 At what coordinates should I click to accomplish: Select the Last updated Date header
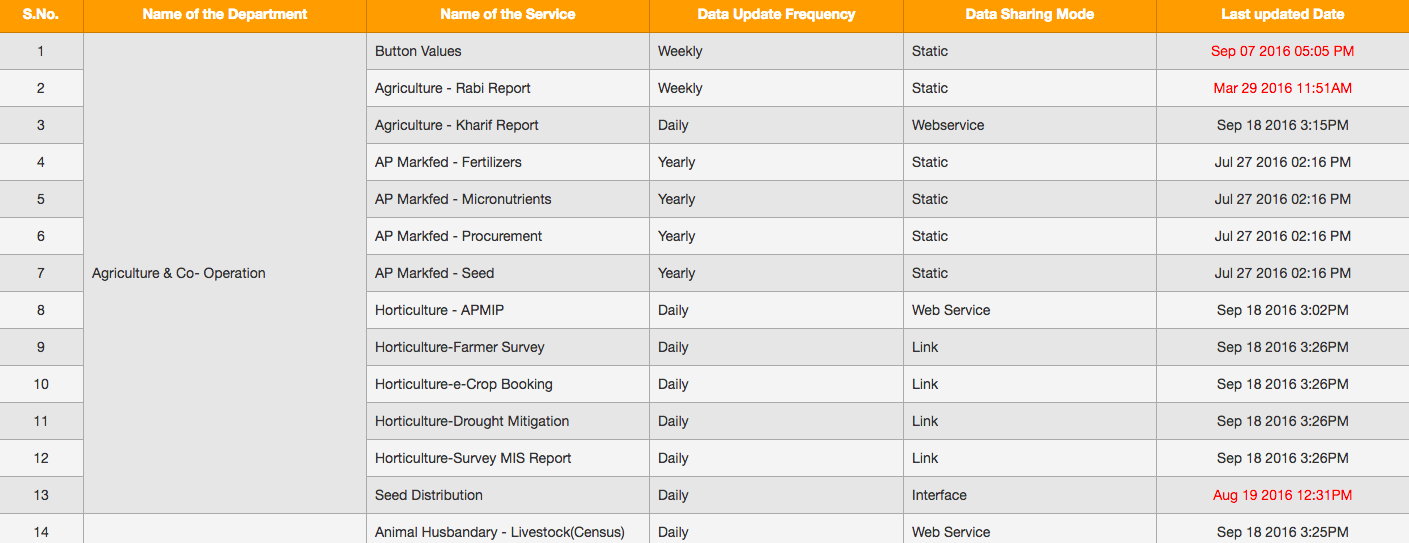(1283, 14)
